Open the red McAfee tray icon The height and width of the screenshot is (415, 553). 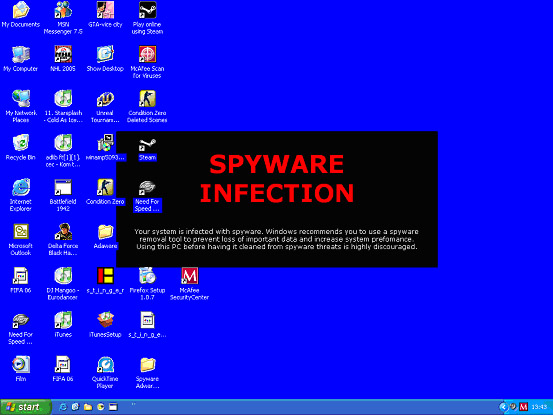(x=524, y=407)
